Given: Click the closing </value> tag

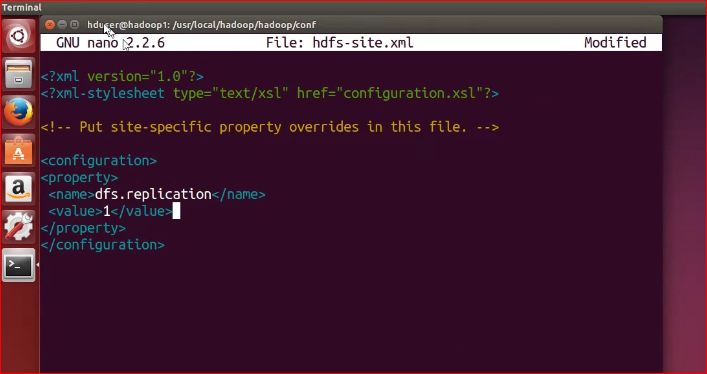Looking at the screenshot, I should pyautogui.click(x=142, y=211).
